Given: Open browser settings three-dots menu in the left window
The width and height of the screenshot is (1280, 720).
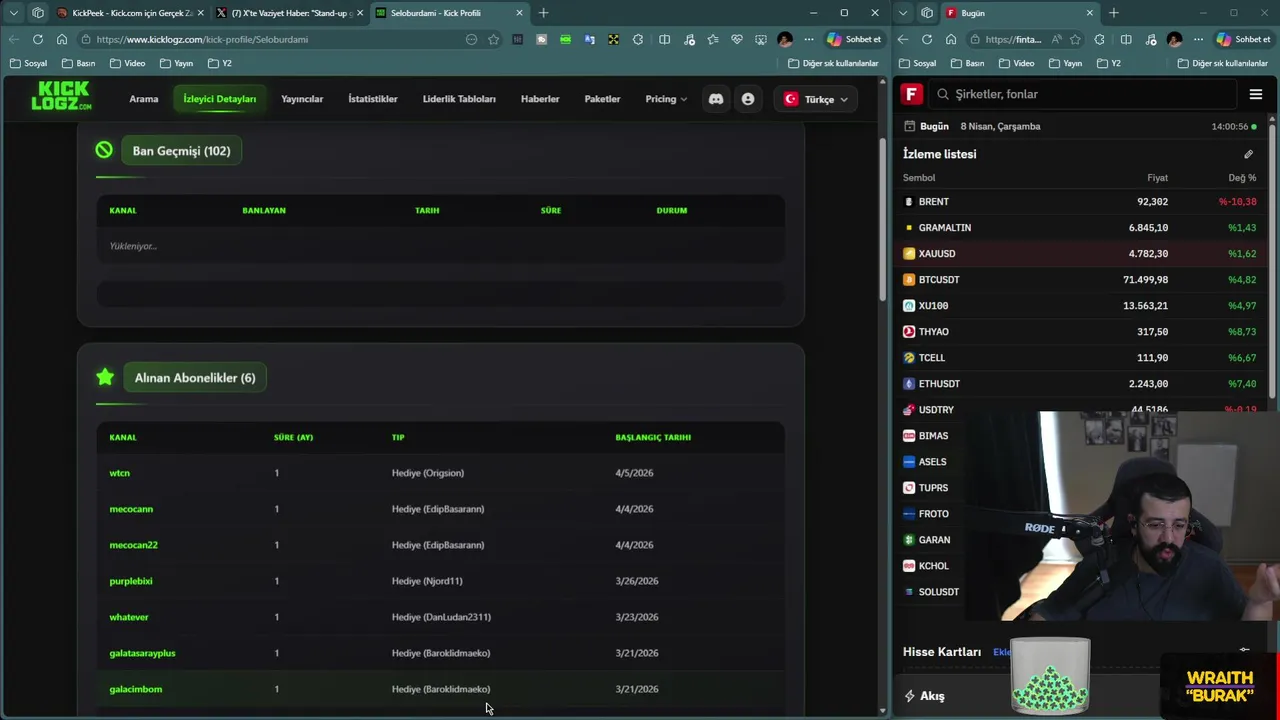Looking at the screenshot, I should (809, 39).
